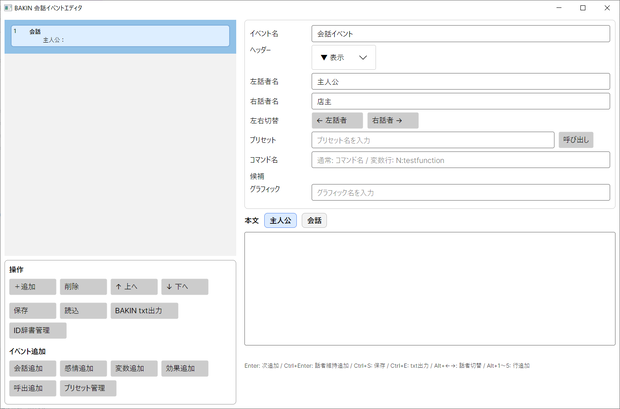The height and width of the screenshot is (409, 620).
Task: Click the グラフィック名を入力 field
Action: point(461,193)
